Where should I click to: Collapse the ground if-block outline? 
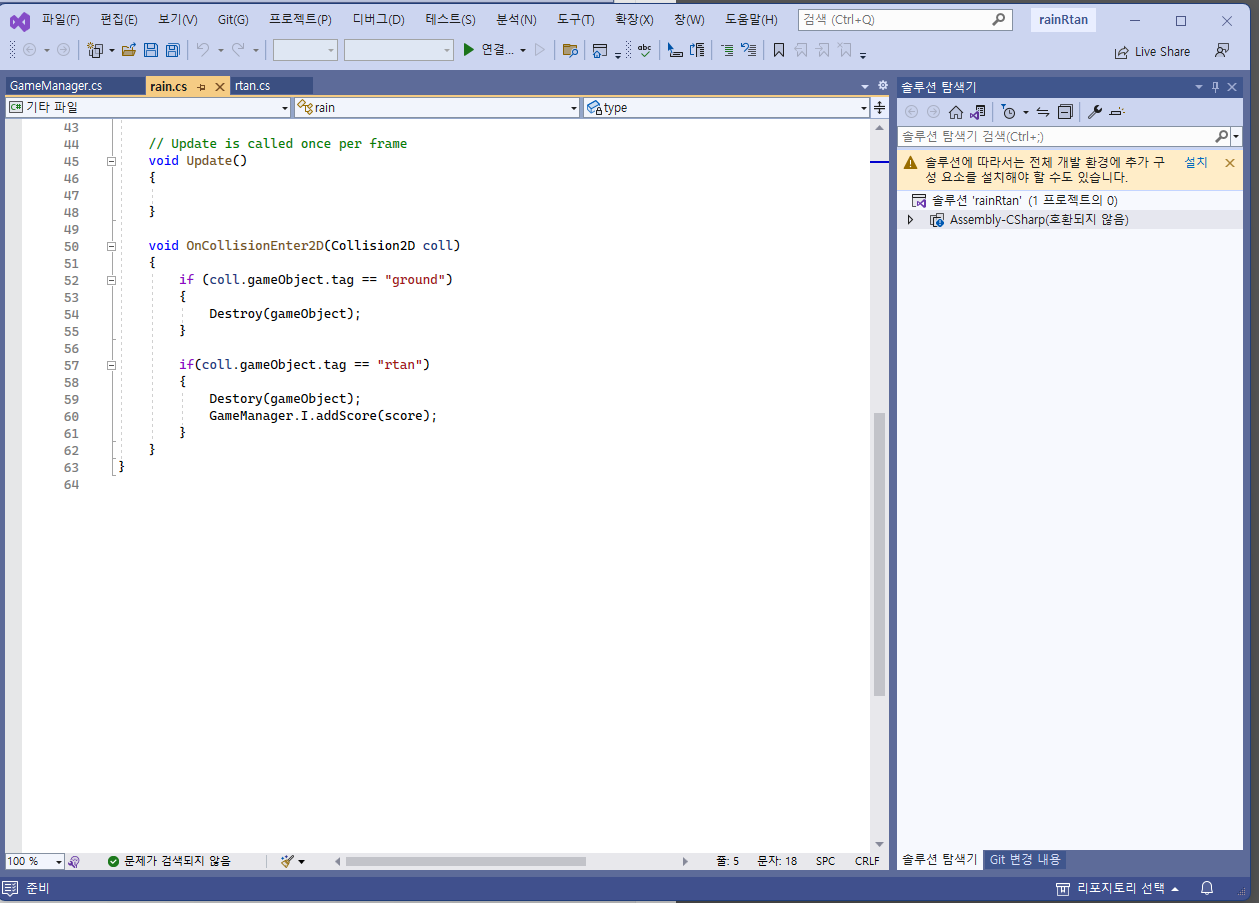(111, 280)
